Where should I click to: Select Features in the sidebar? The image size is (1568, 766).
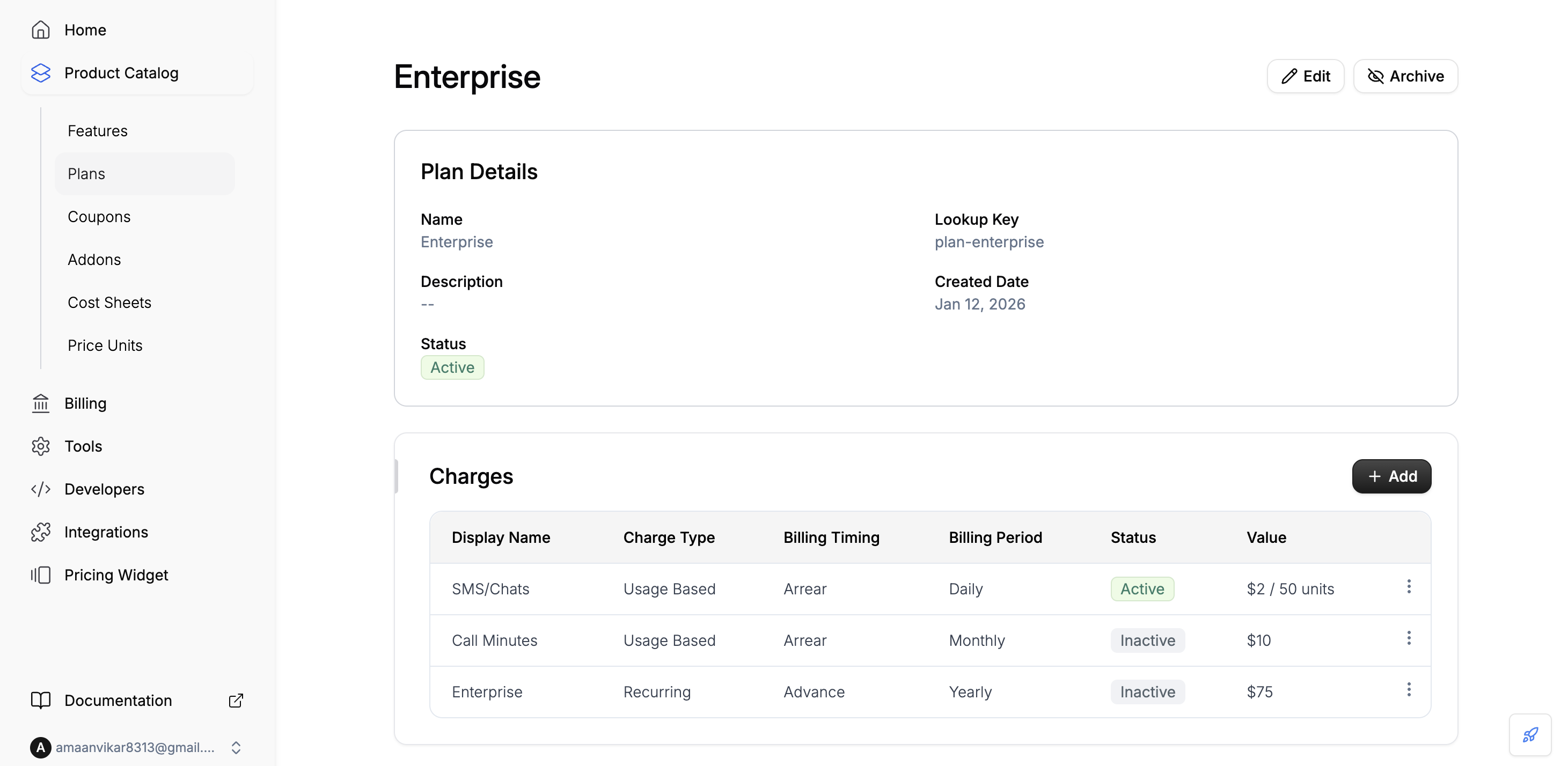click(x=97, y=130)
